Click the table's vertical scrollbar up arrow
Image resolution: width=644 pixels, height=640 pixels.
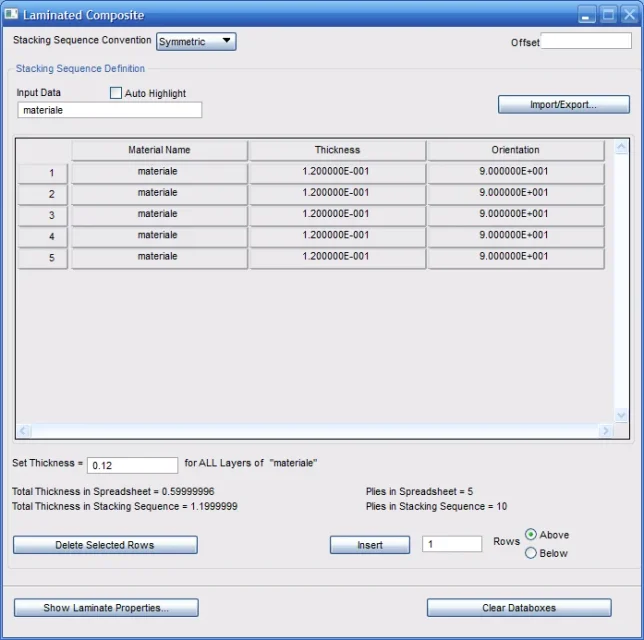[621, 148]
